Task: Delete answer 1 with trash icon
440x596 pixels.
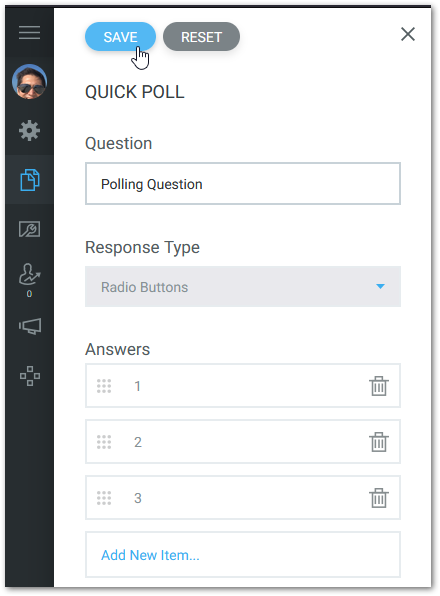Action: pyautogui.click(x=378, y=386)
